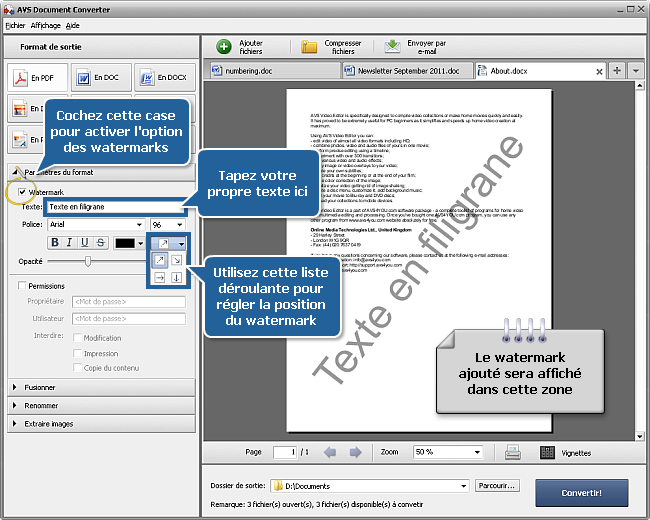Screen dimensions: 650x520
Task: Click the preview scrollbar up arrow
Action: (x=640, y=85)
